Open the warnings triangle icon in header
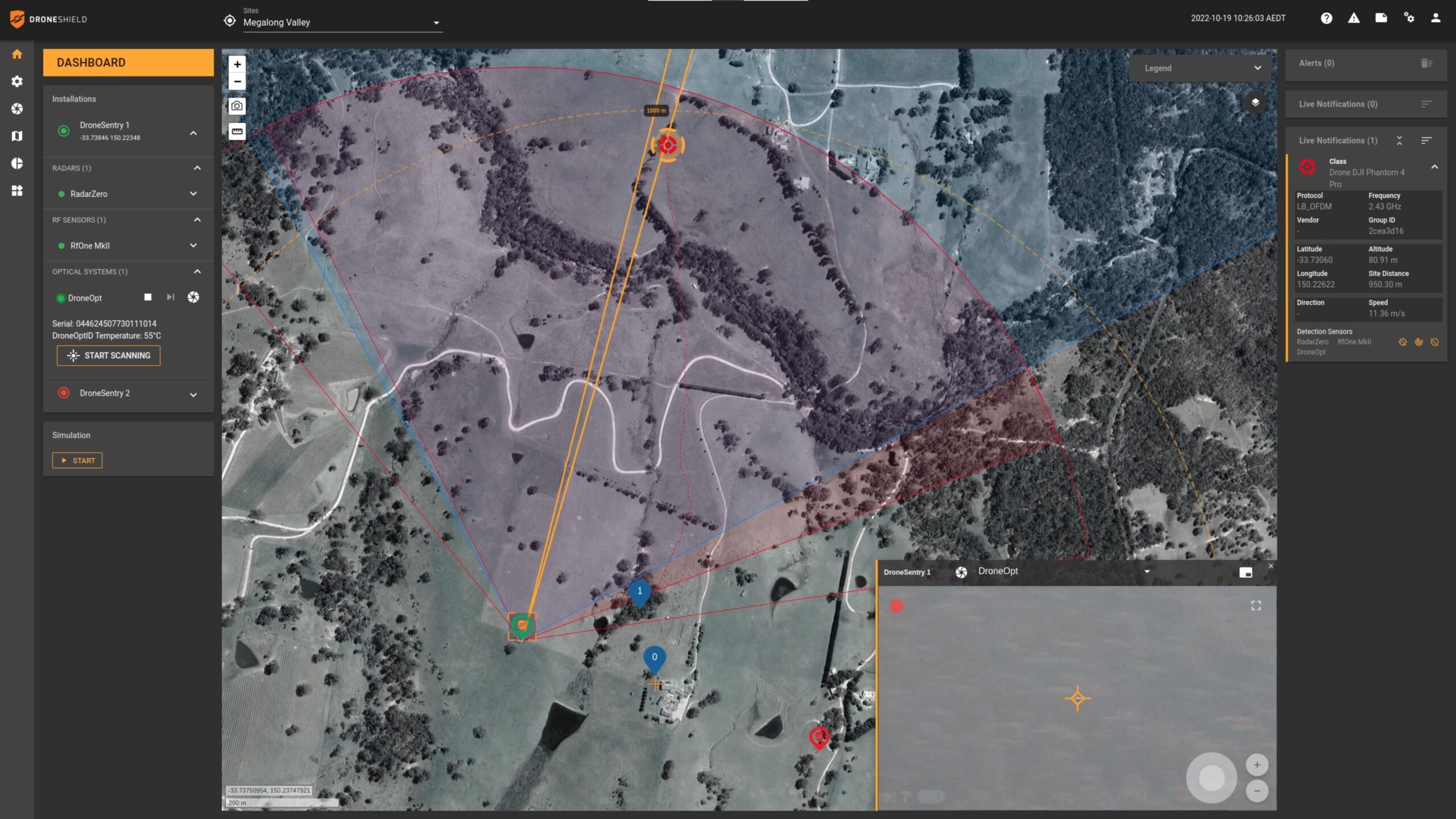 [1354, 18]
